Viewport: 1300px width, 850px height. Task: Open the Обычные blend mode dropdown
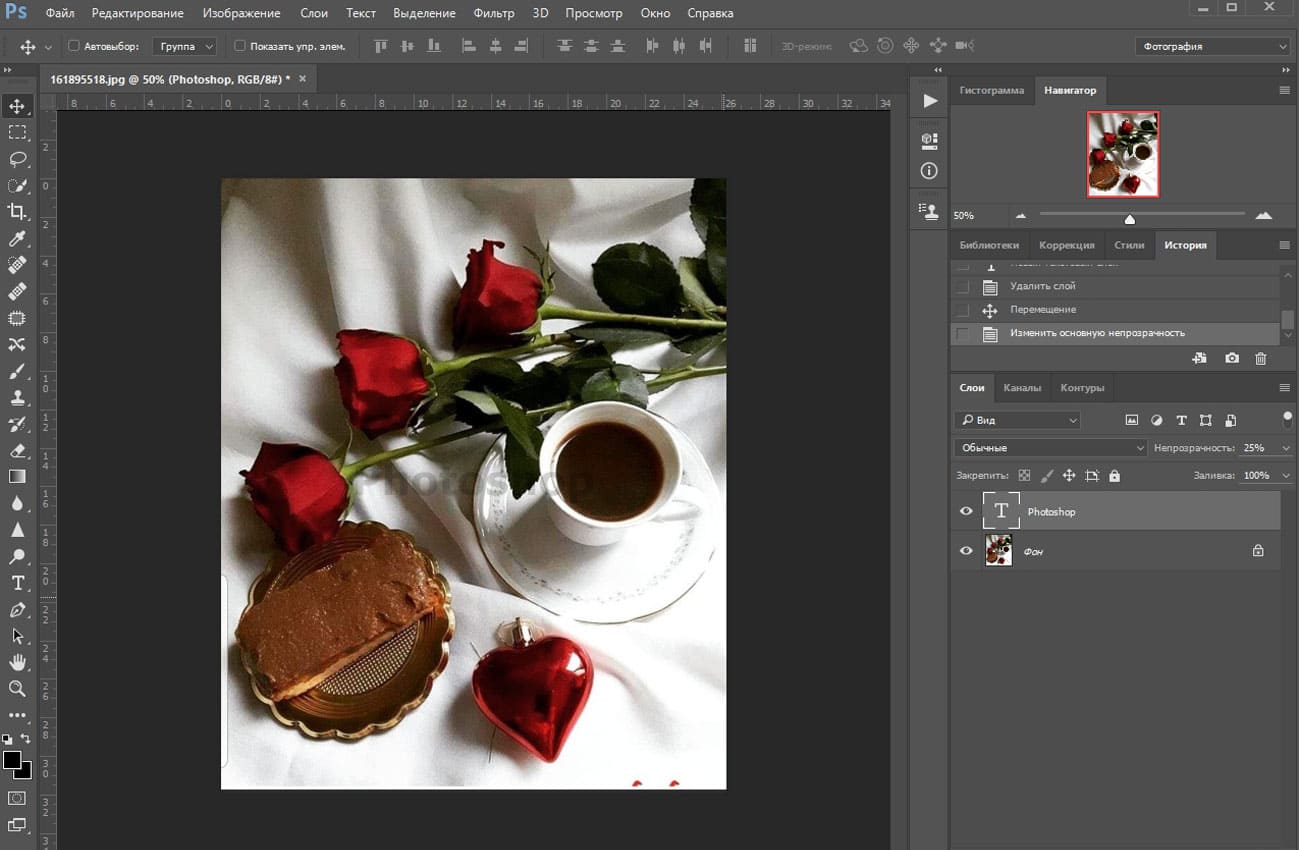[1050, 448]
